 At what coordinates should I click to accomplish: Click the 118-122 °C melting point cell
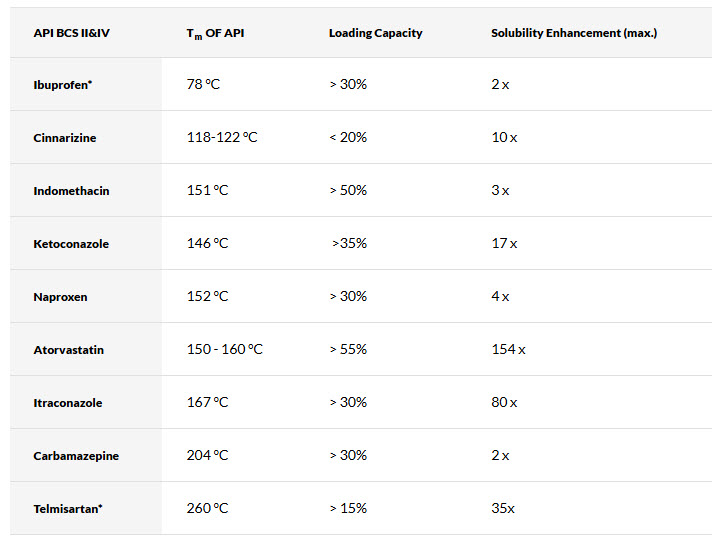coord(222,137)
